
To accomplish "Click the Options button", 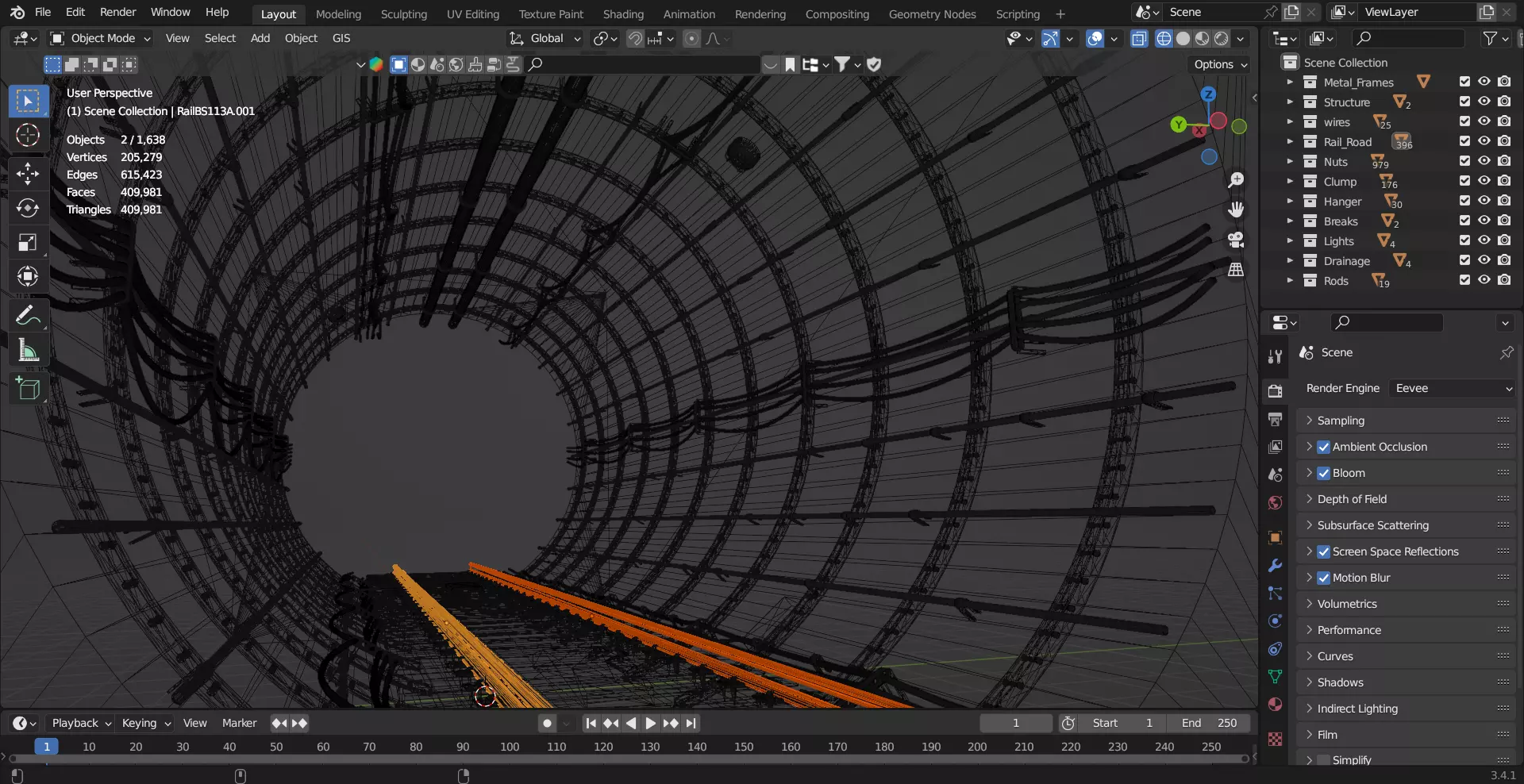I will pos(1220,64).
